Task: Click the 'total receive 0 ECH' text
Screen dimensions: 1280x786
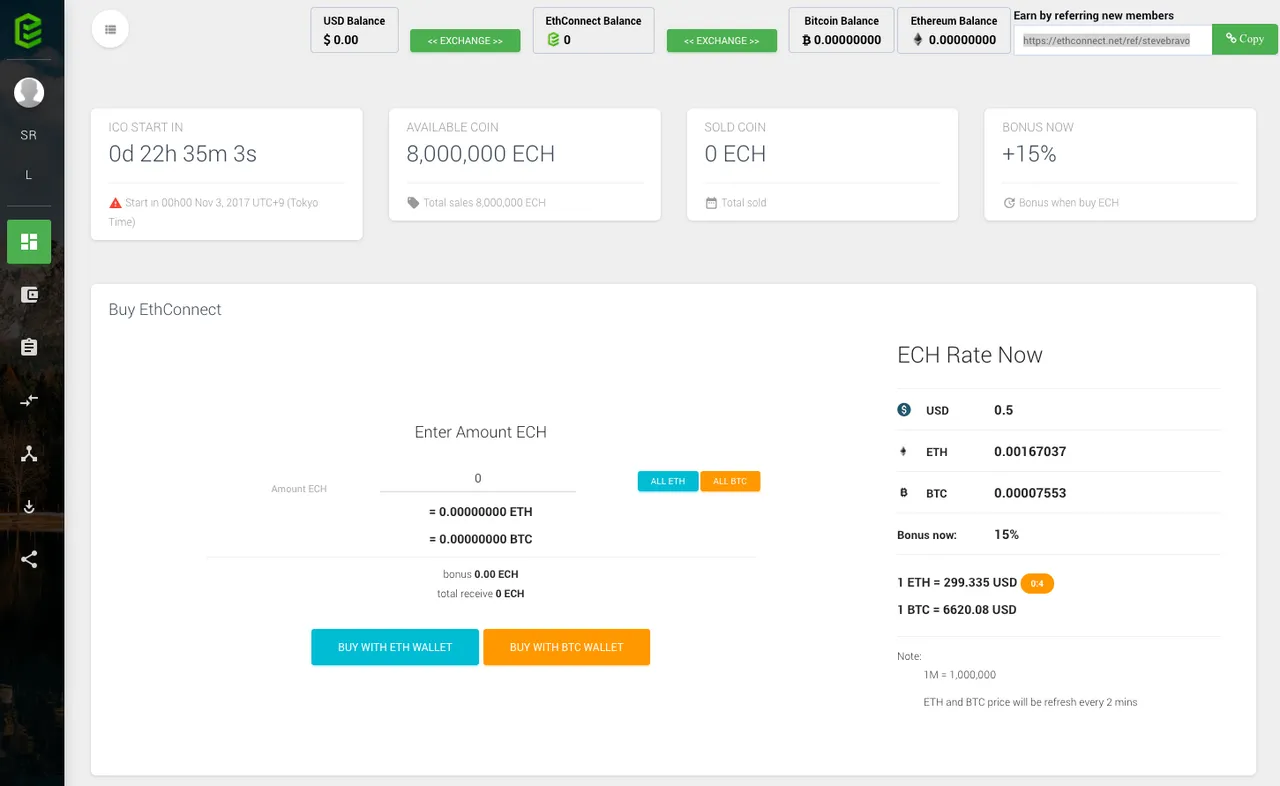Action: point(480,594)
